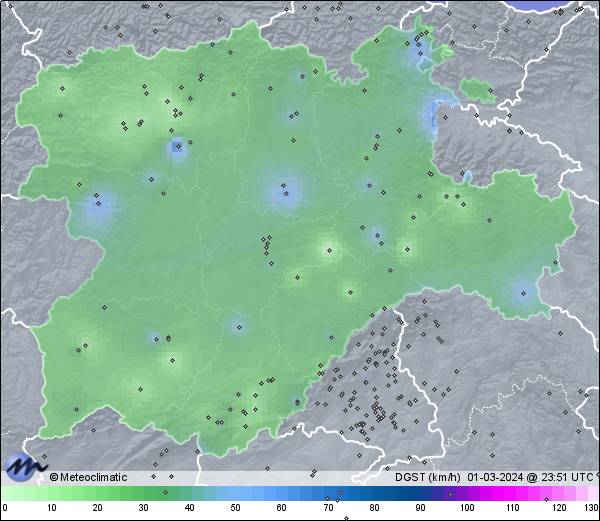Click the 70 label on the wind scale

[x=328, y=508]
